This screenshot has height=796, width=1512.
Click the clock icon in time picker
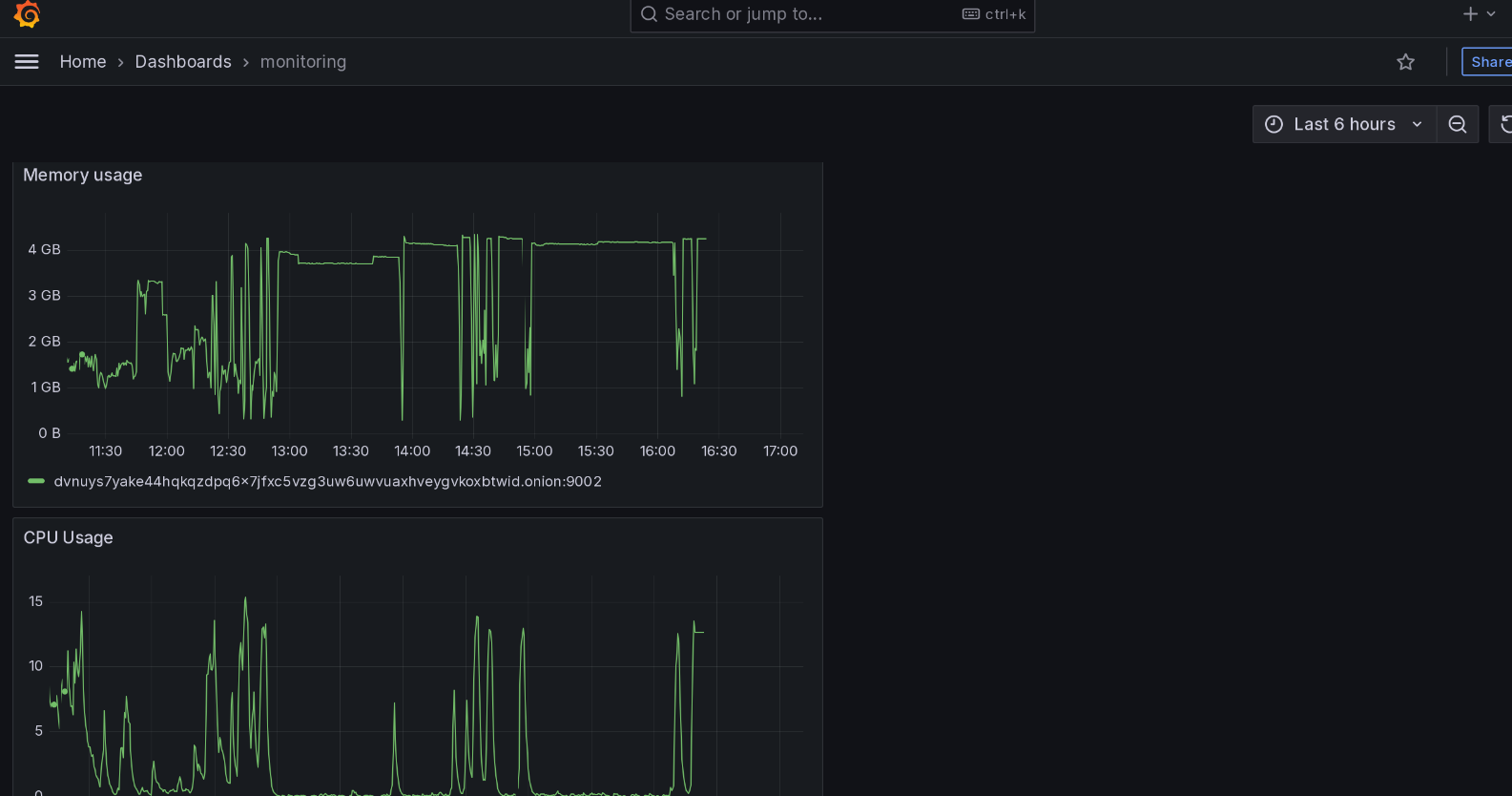tap(1274, 124)
